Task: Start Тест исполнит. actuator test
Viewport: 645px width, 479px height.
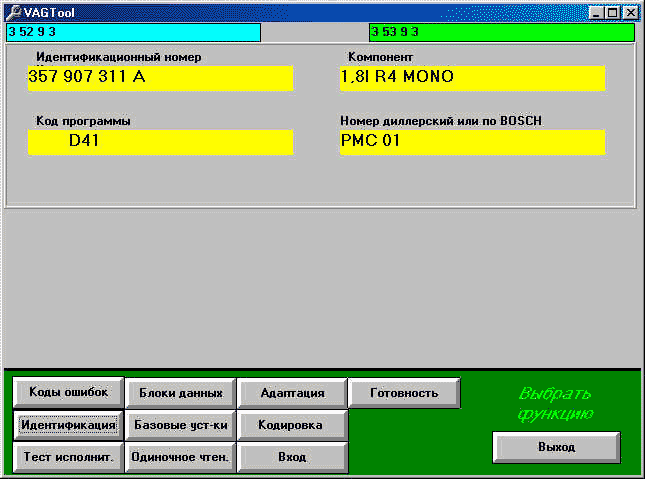Action: click(x=68, y=457)
